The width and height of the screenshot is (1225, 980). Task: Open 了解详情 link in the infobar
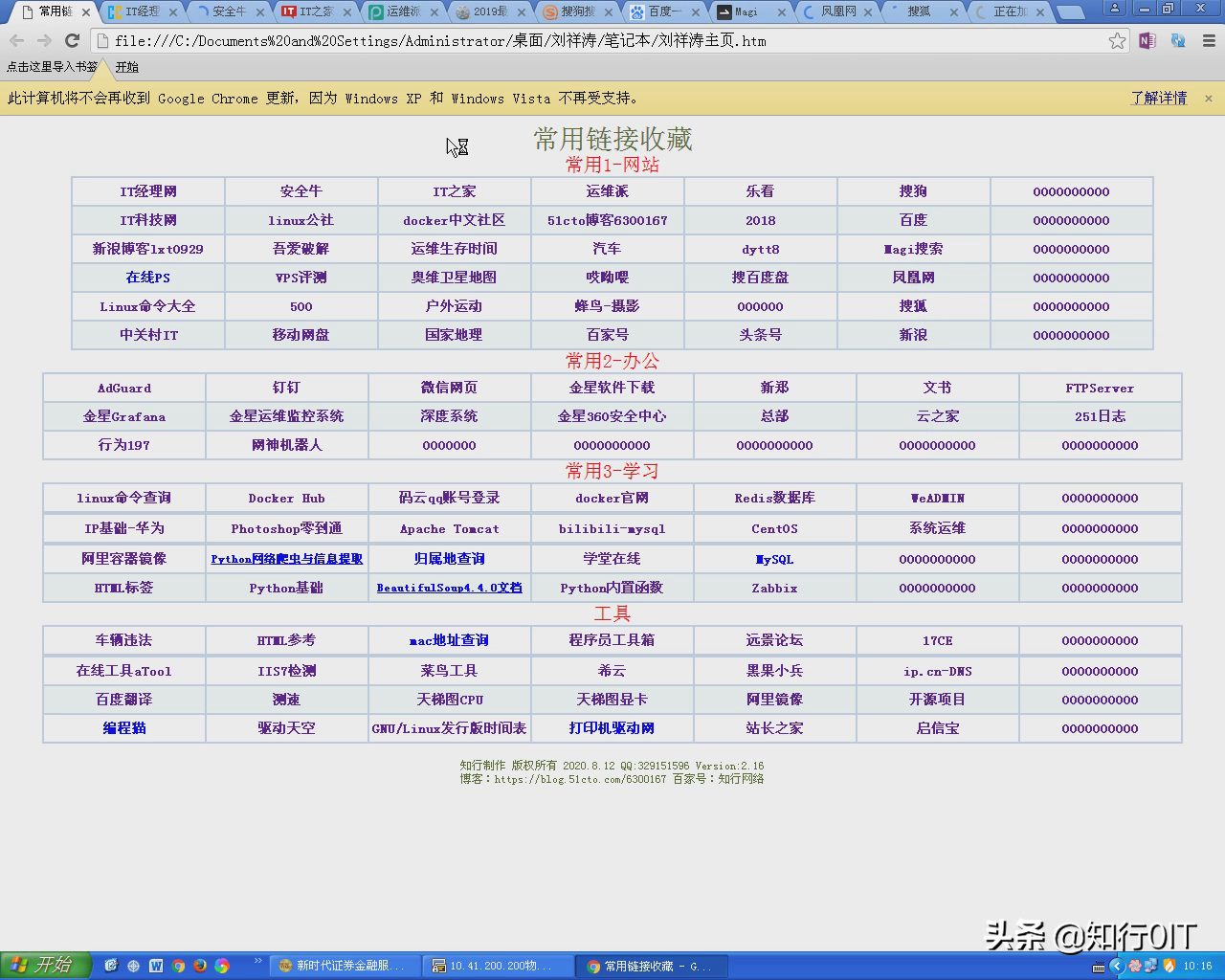coord(1159,99)
